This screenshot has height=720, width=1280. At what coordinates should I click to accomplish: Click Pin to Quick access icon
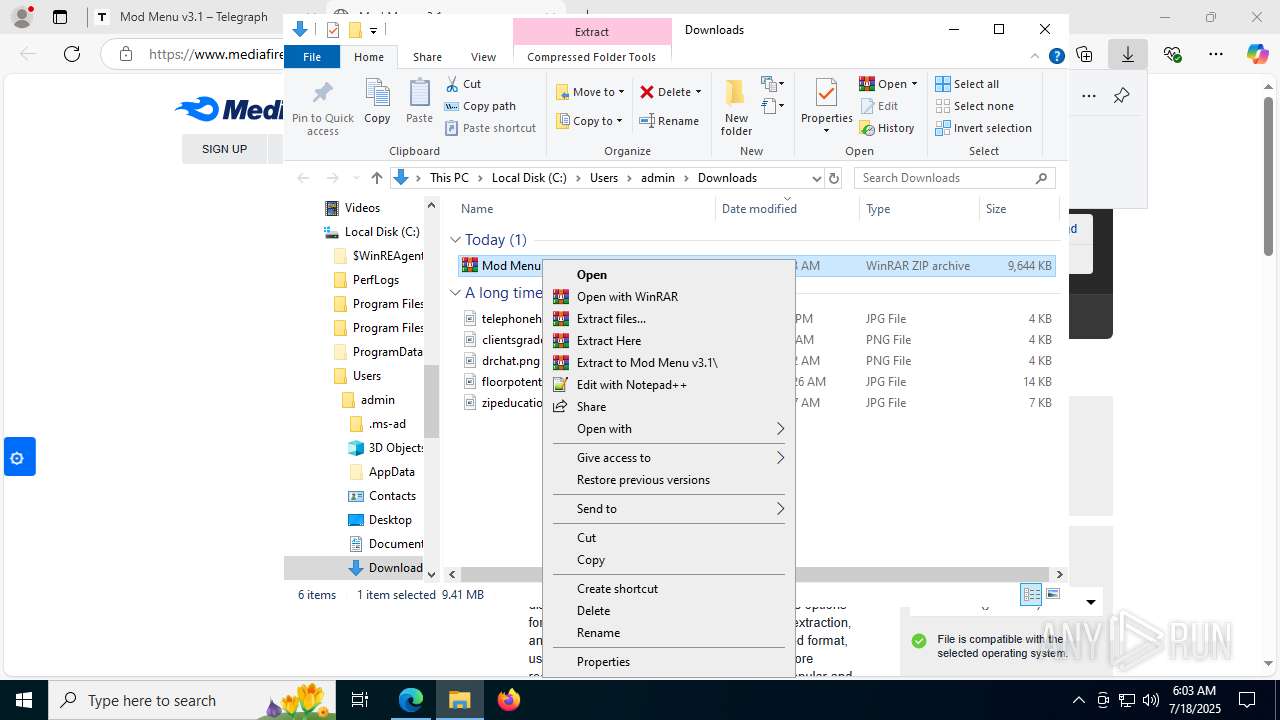(x=322, y=108)
